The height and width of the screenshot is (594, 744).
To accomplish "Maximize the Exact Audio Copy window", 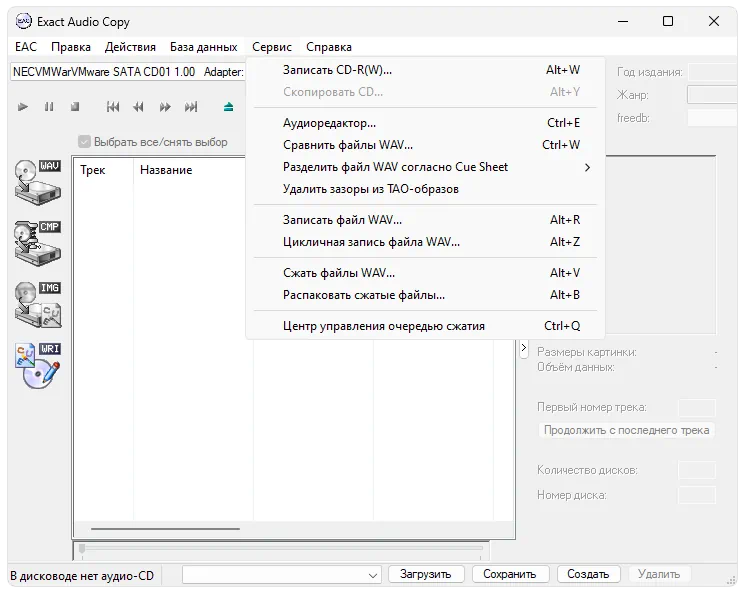I will pyautogui.click(x=668, y=21).
